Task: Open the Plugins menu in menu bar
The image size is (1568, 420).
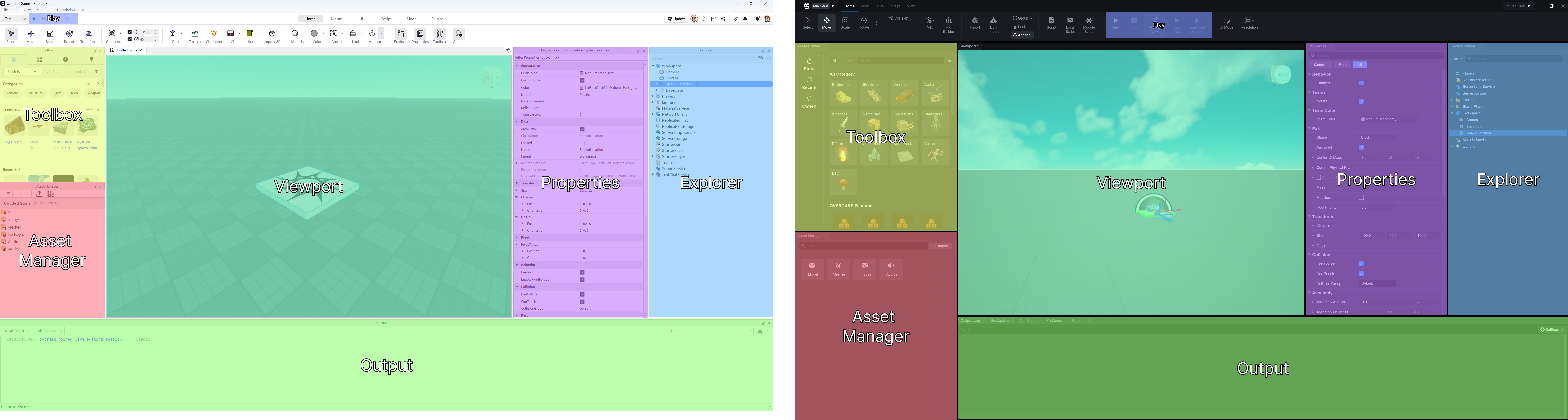Action: pos(41,10)
